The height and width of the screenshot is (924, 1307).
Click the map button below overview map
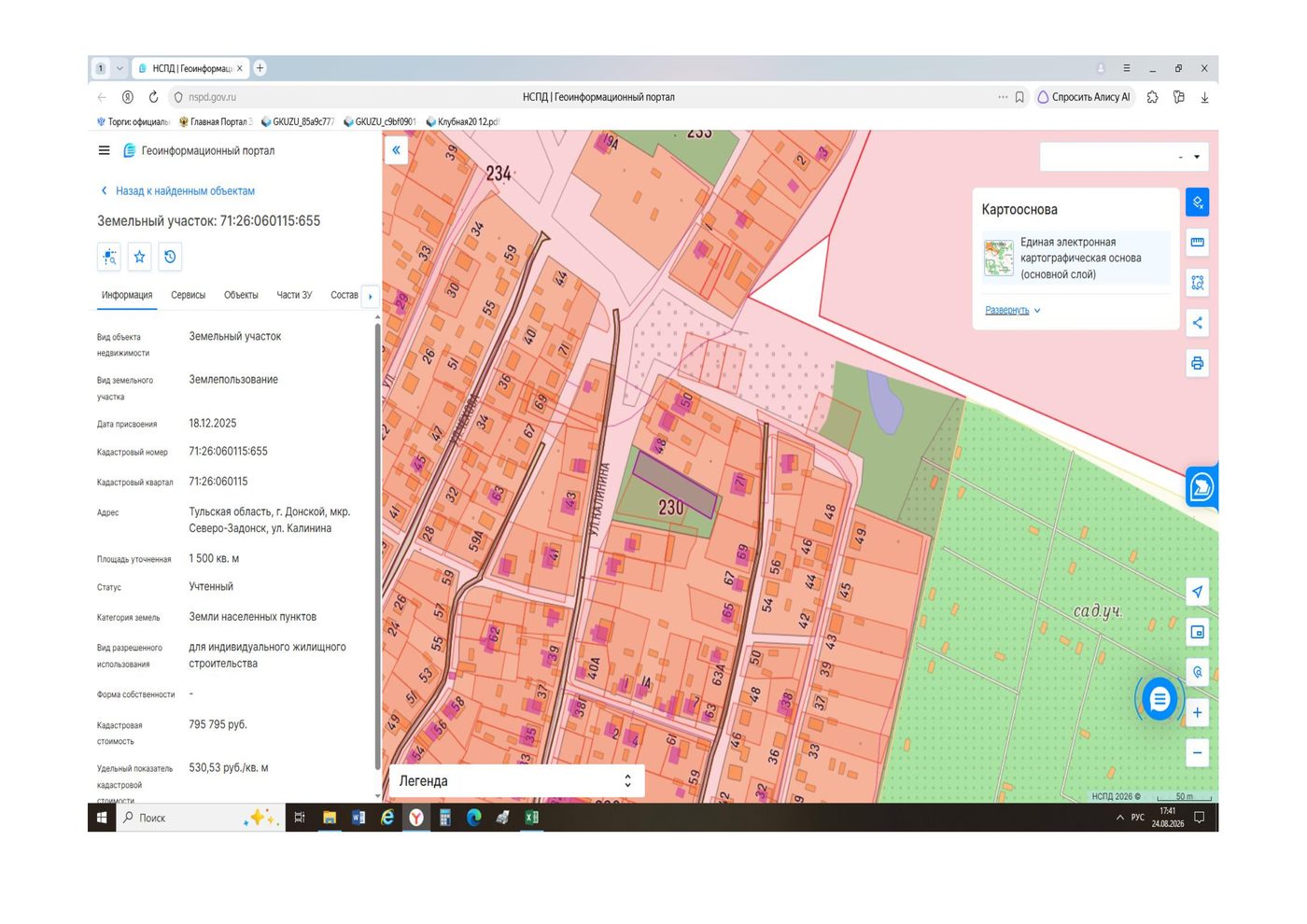1197,672
